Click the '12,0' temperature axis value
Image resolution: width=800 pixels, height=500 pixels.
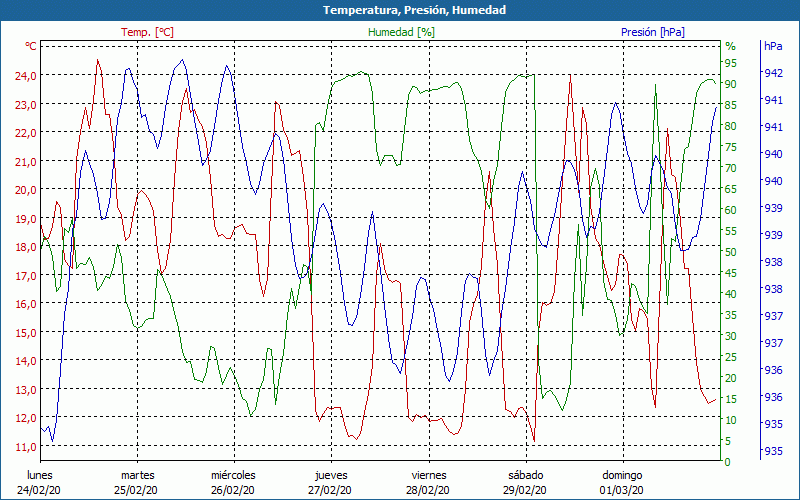coord(26,417)
